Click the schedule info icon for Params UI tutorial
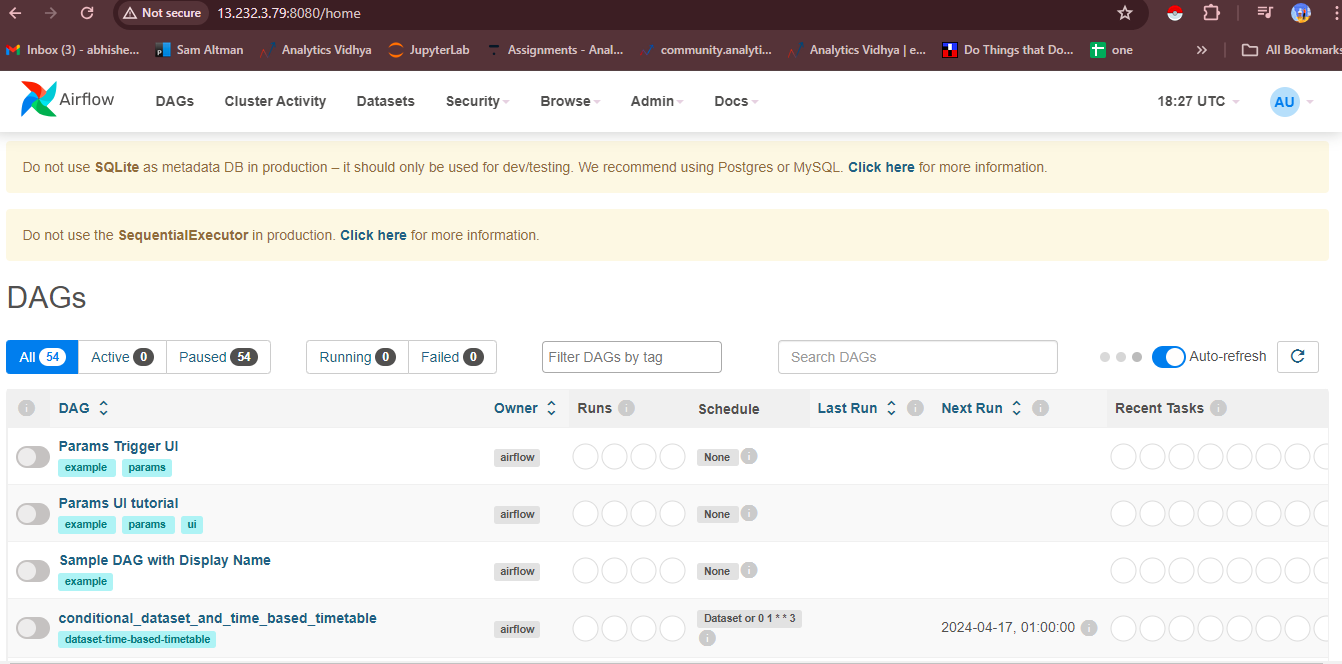 pyautogui.click(x=749, y=513)
